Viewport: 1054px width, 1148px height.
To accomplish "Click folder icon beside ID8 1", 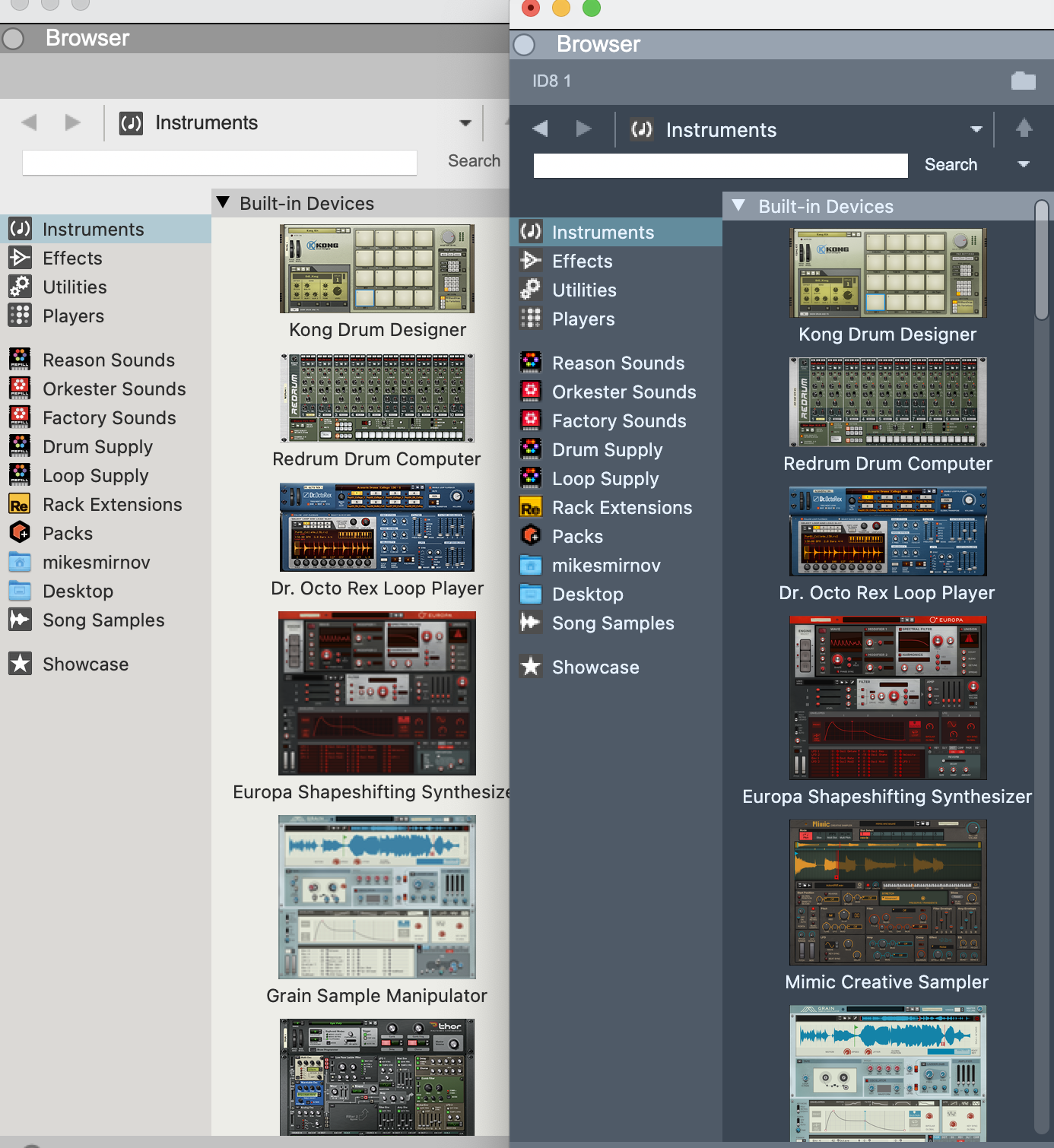I will [x=1024, y=81].
